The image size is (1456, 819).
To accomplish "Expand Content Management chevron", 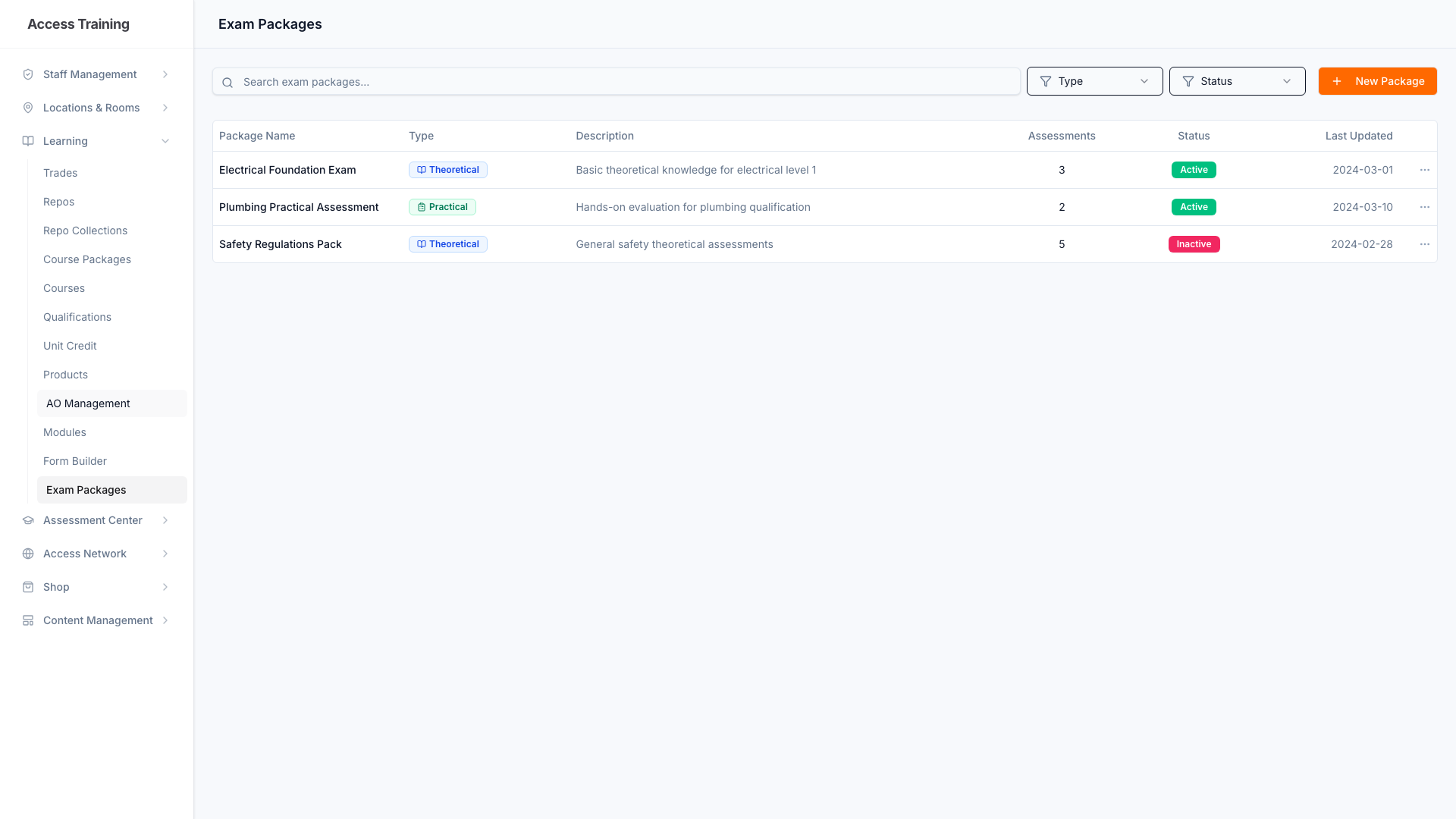I will tap(165, 620).
